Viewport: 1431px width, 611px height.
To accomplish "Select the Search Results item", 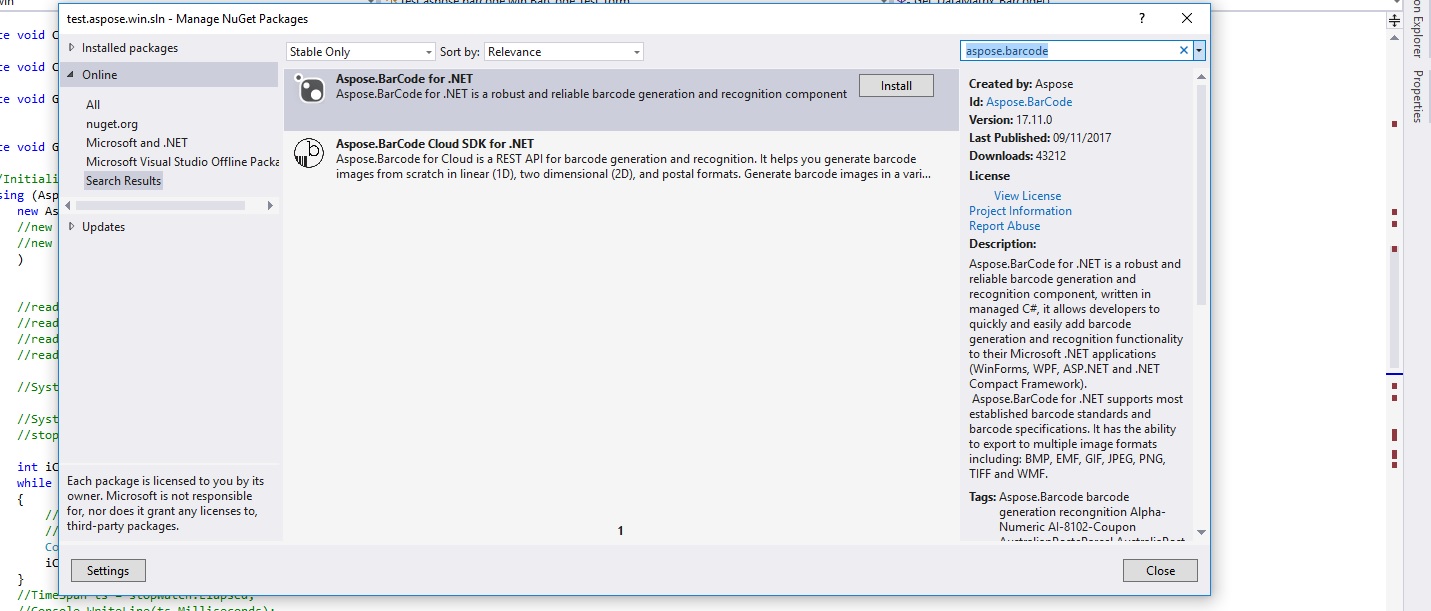I will coord(123,181).
